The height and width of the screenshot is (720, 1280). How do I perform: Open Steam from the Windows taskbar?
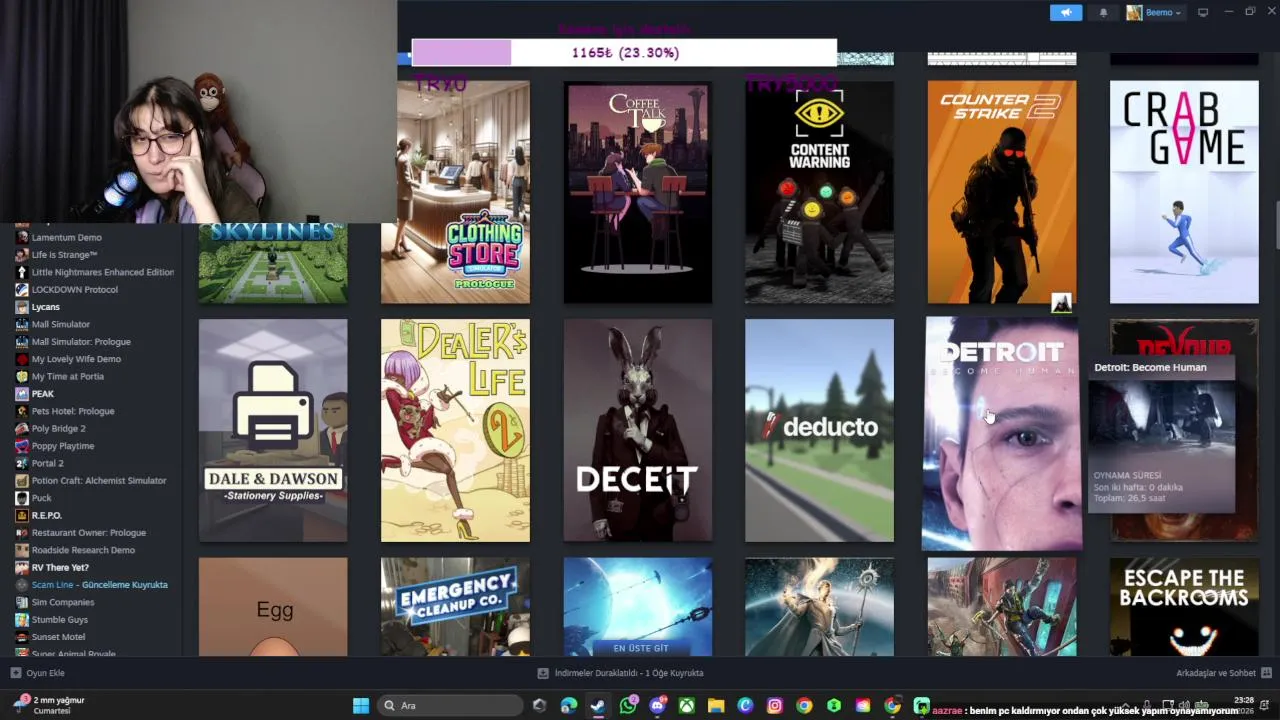pyautogui.click(x=597, y=705)
